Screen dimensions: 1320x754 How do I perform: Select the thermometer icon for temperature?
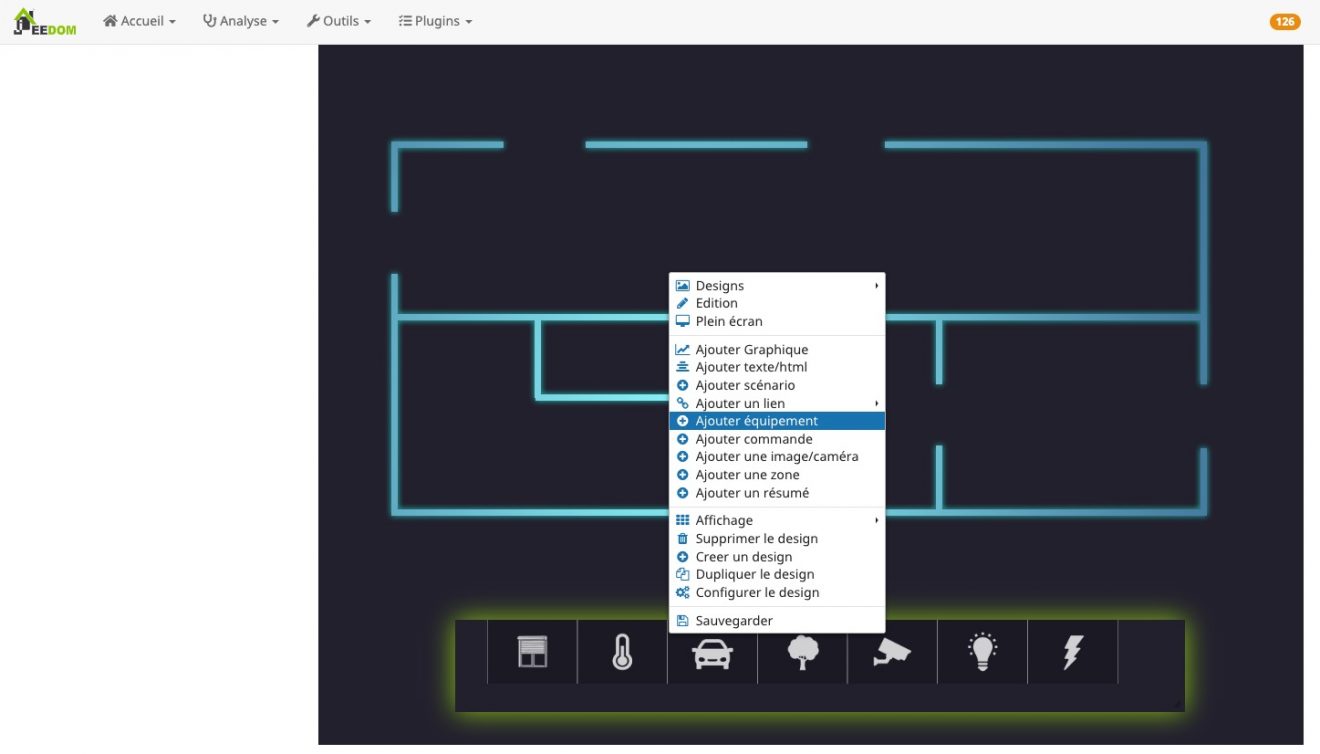[x=622, y=651]
